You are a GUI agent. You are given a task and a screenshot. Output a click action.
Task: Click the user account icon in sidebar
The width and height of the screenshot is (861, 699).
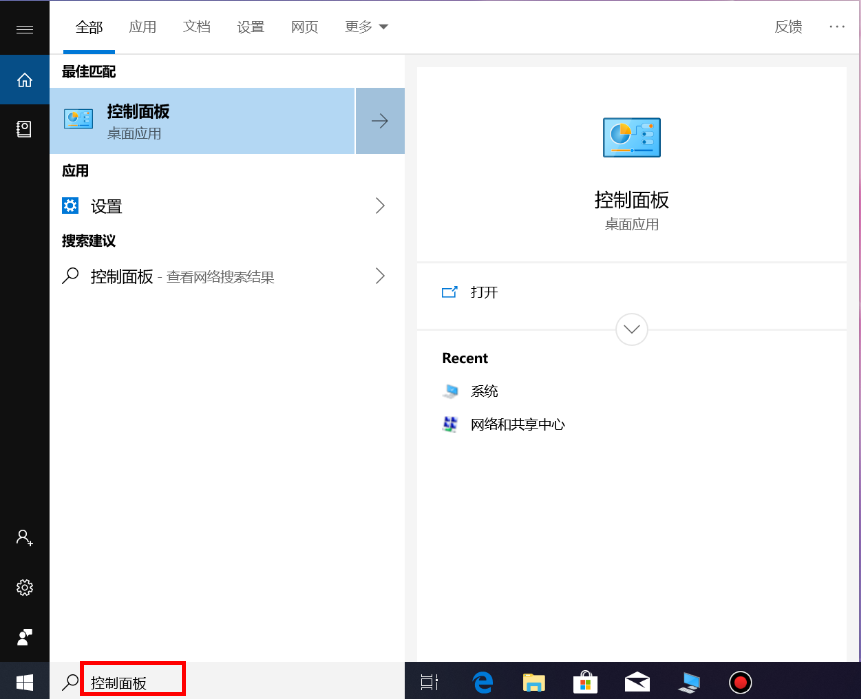coord(24,537)
